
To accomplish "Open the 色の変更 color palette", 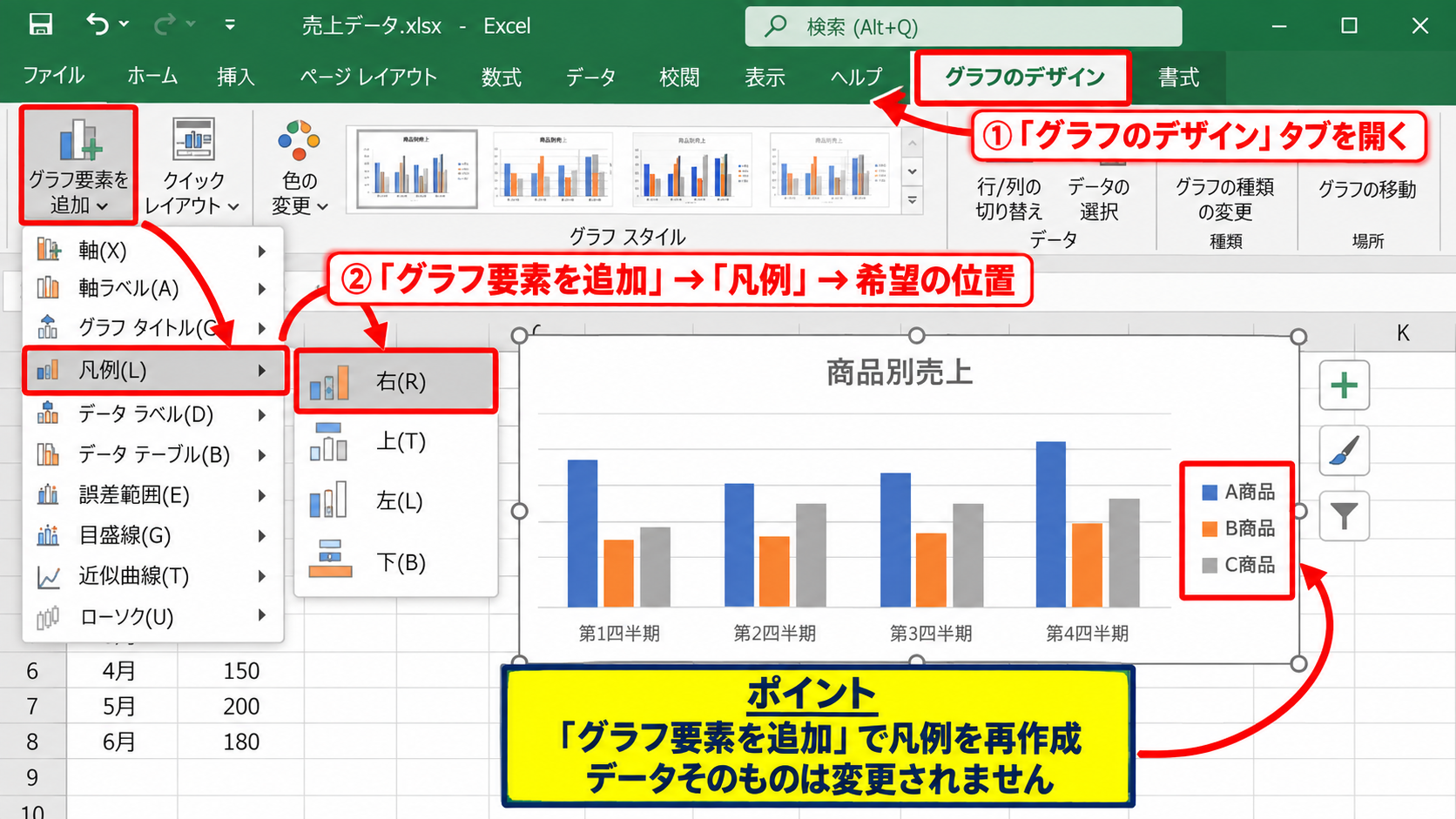I will point(299,167).
